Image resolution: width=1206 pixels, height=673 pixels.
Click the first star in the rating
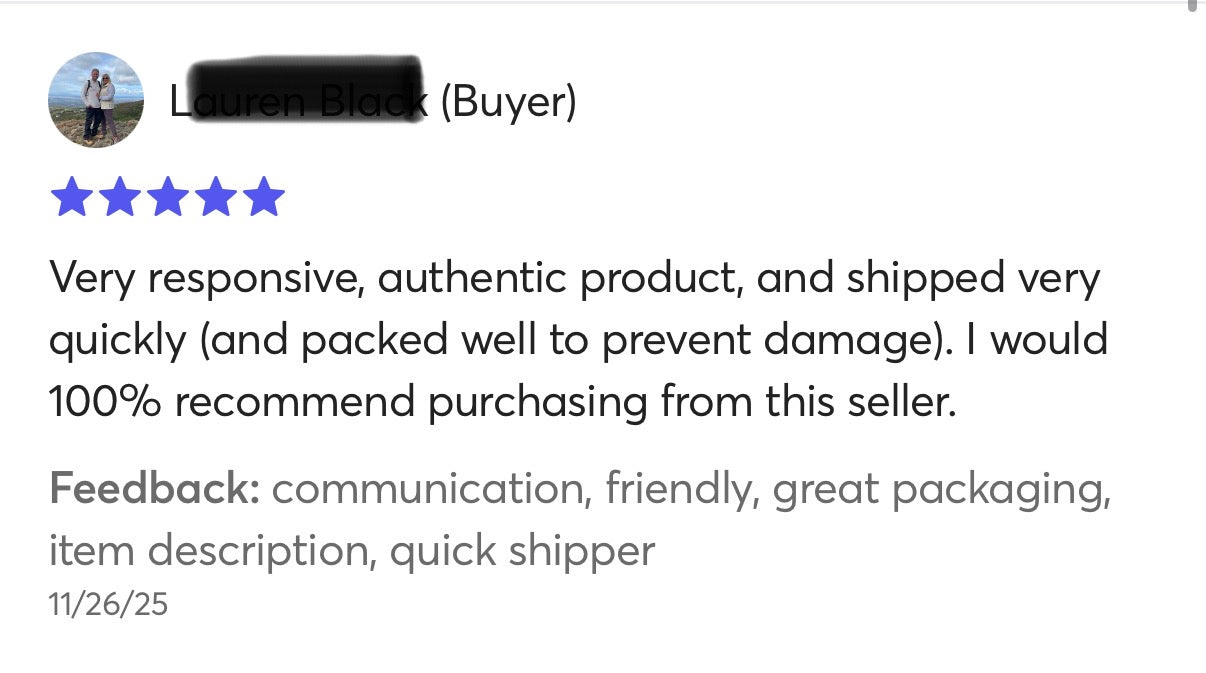click(70, 197)
